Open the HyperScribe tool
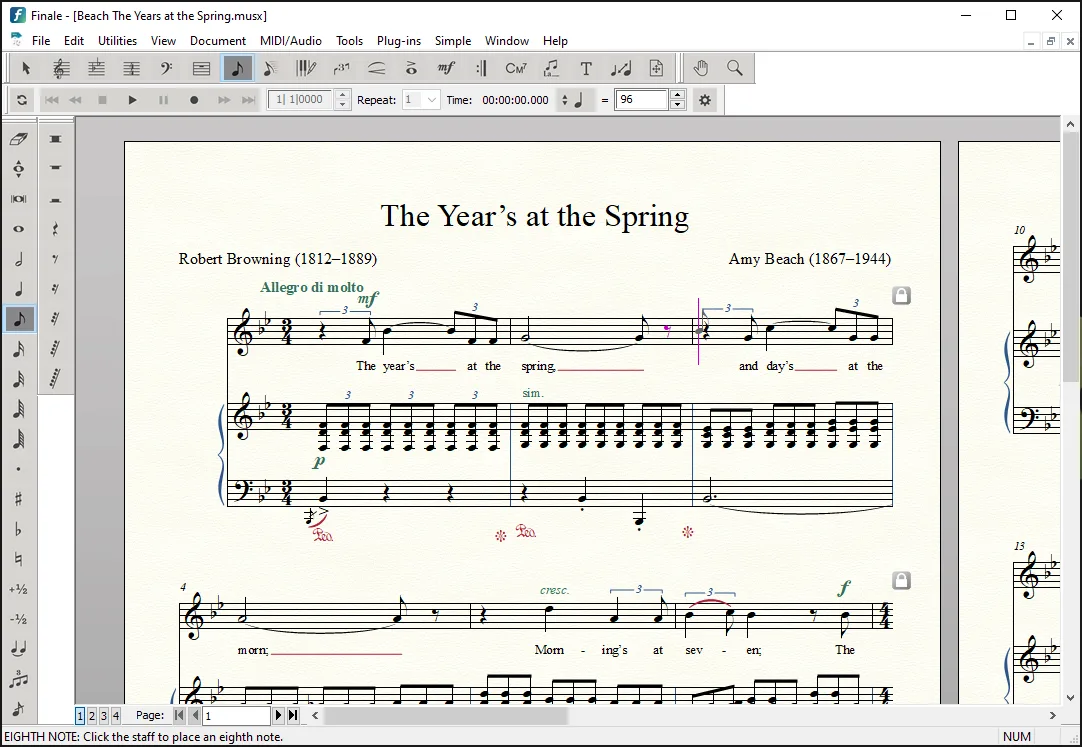 306,68
